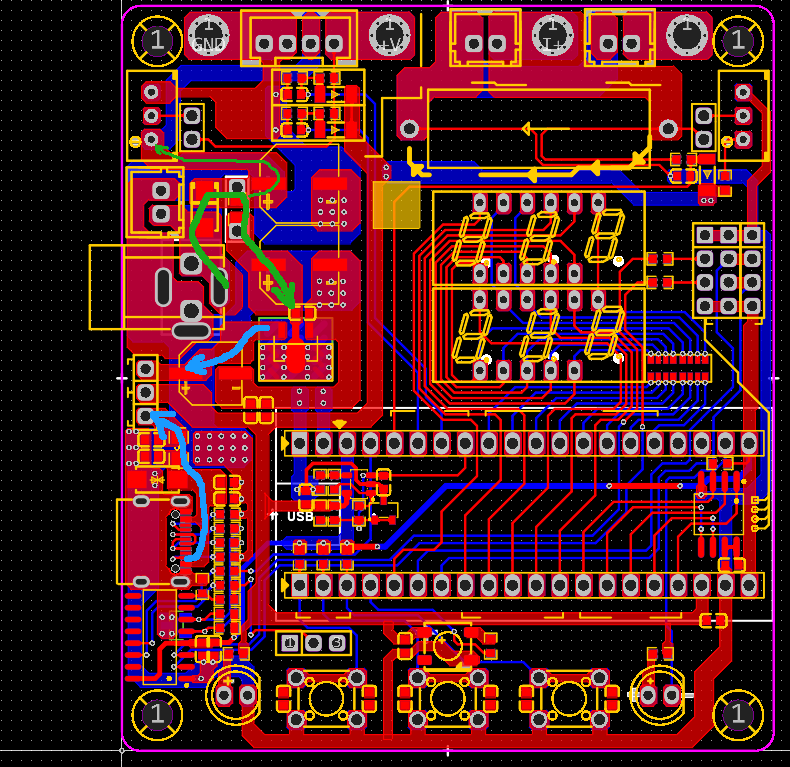The width and height of the screenshot is (790, 767).
Task: Select the 3x4 pin header on the right edge
Action: (x=729, y=270)
